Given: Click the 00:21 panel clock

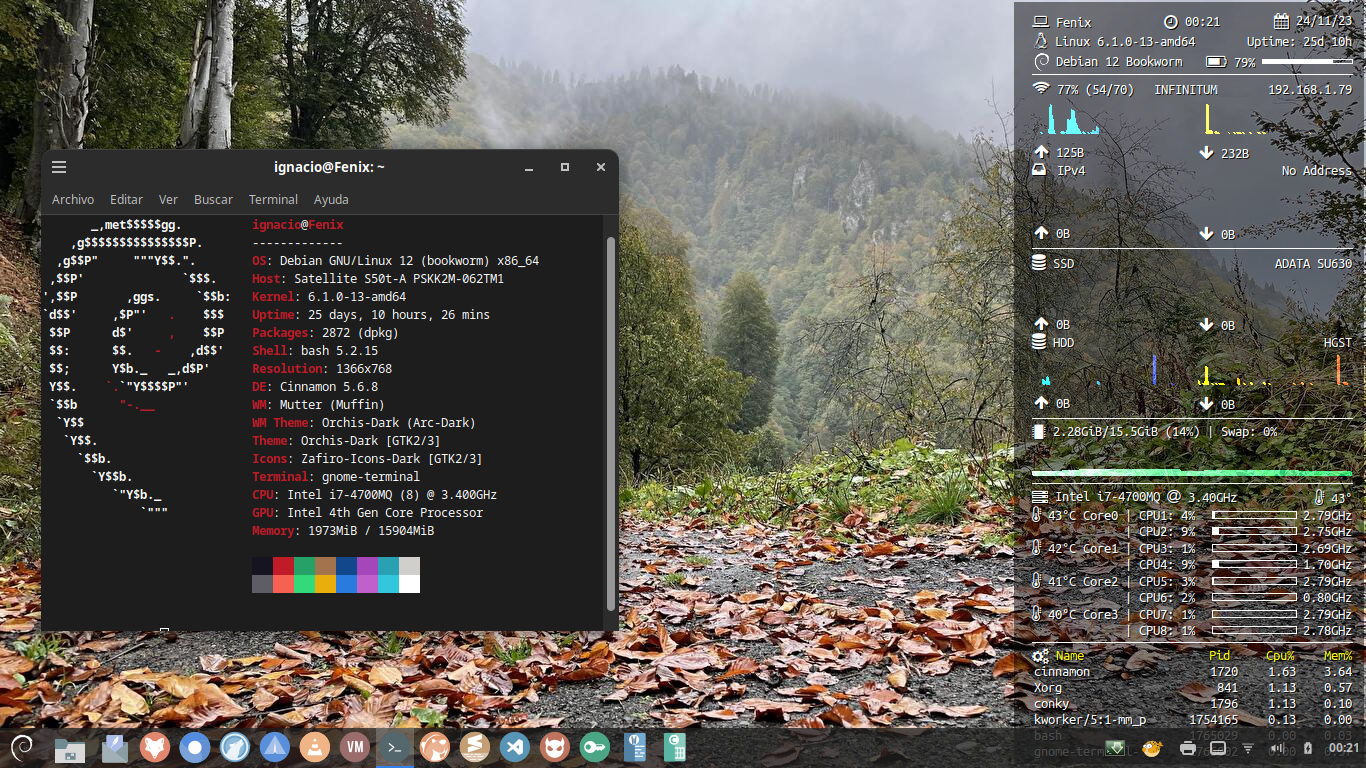Looking at the screenshot, I should (1344, 748).
